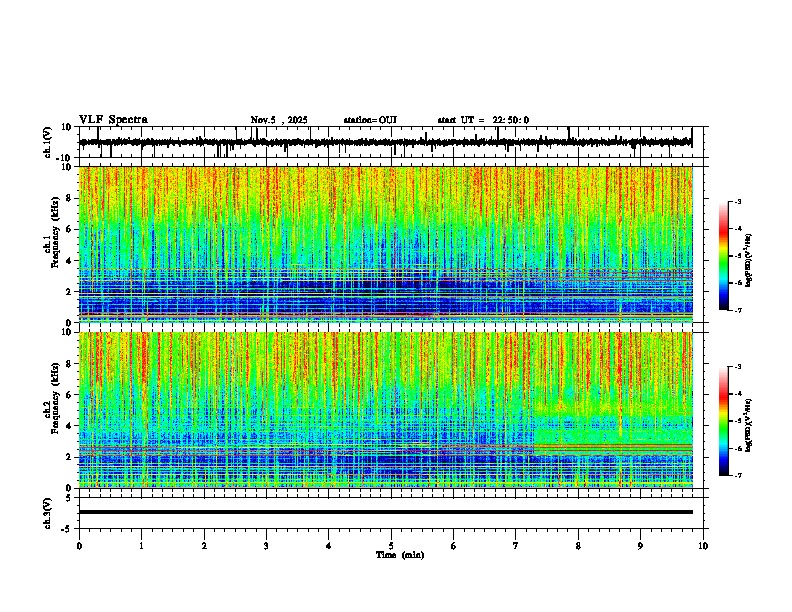Click inside the ch.1 frequency spectrogram panel
The image size is (792, 612).
coord(385,244)
